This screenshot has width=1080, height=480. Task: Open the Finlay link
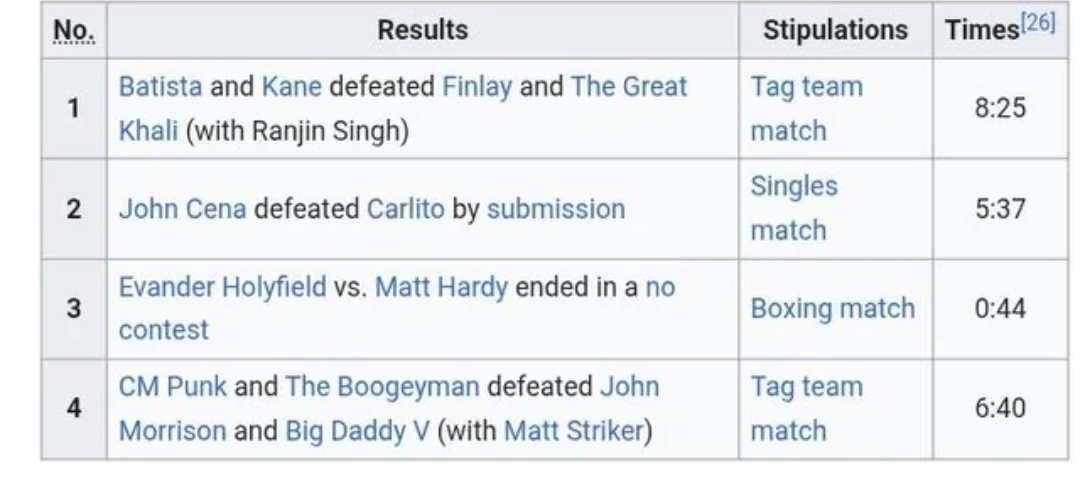coord(477,87)
